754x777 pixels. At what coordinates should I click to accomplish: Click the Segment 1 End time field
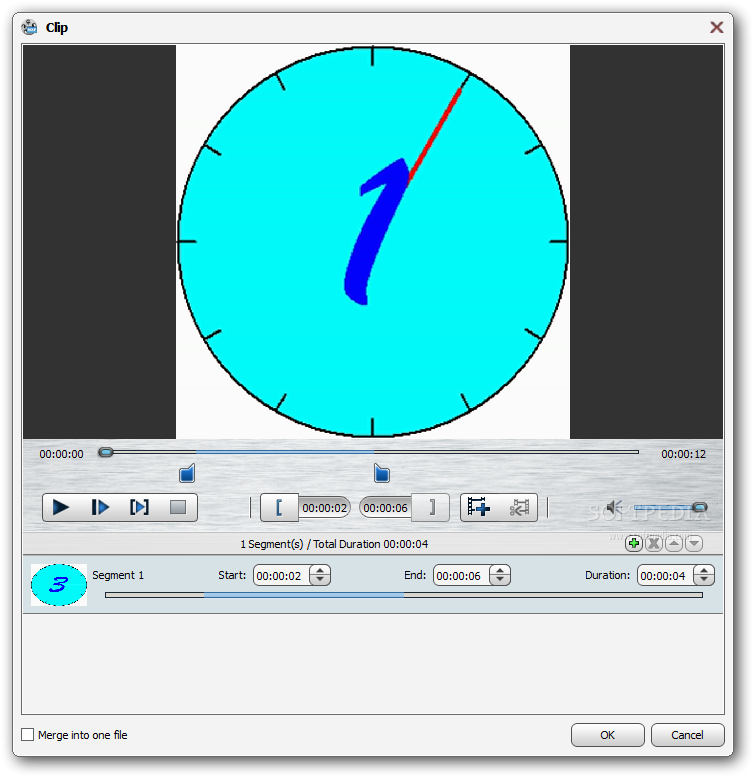461,576
